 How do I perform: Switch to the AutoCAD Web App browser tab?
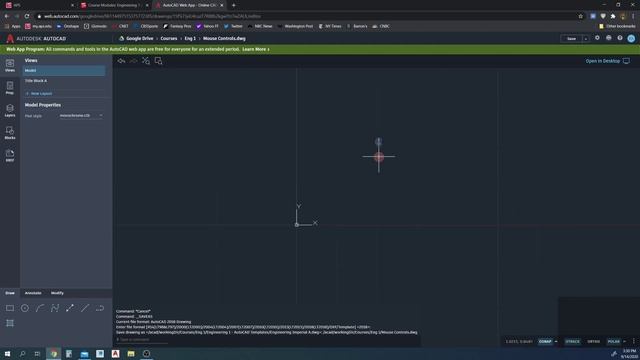(x=189, y=5)
